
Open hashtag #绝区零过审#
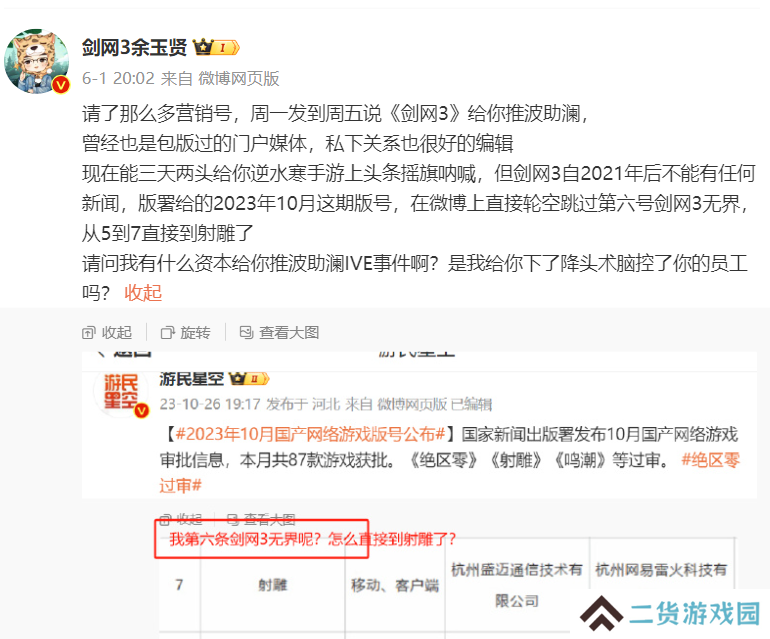tap(449, 472)
